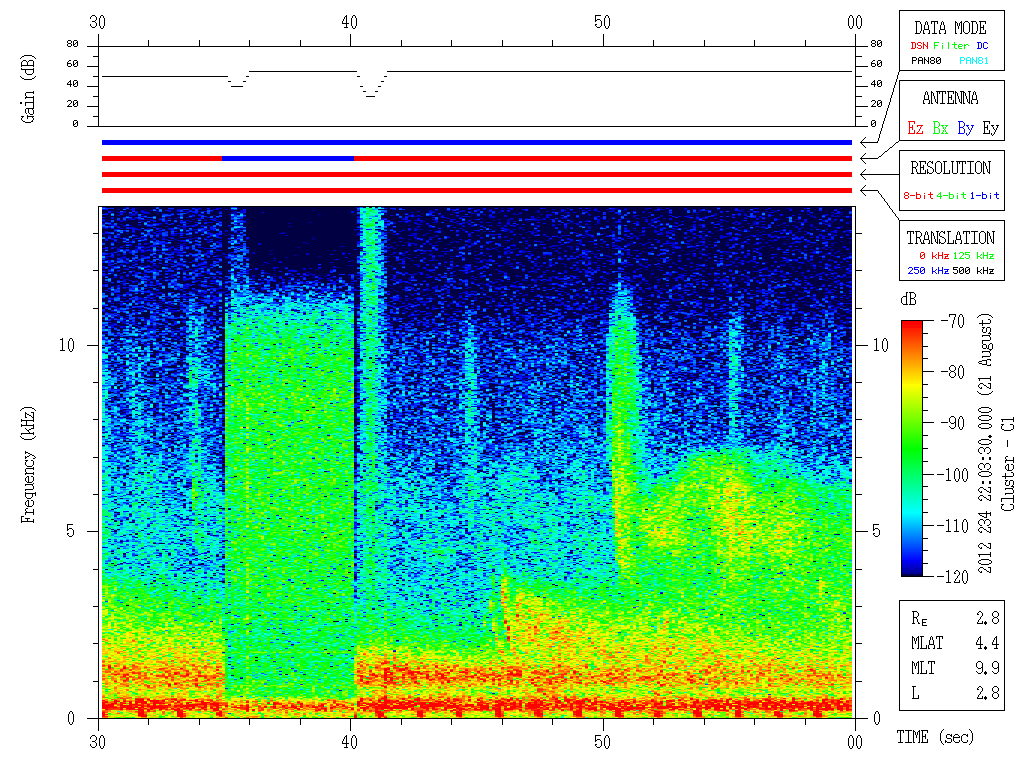Viewport: 1024px width, 768px height.
Task: Click the 250 kHz translation label
Action: (x=928, y=270)
